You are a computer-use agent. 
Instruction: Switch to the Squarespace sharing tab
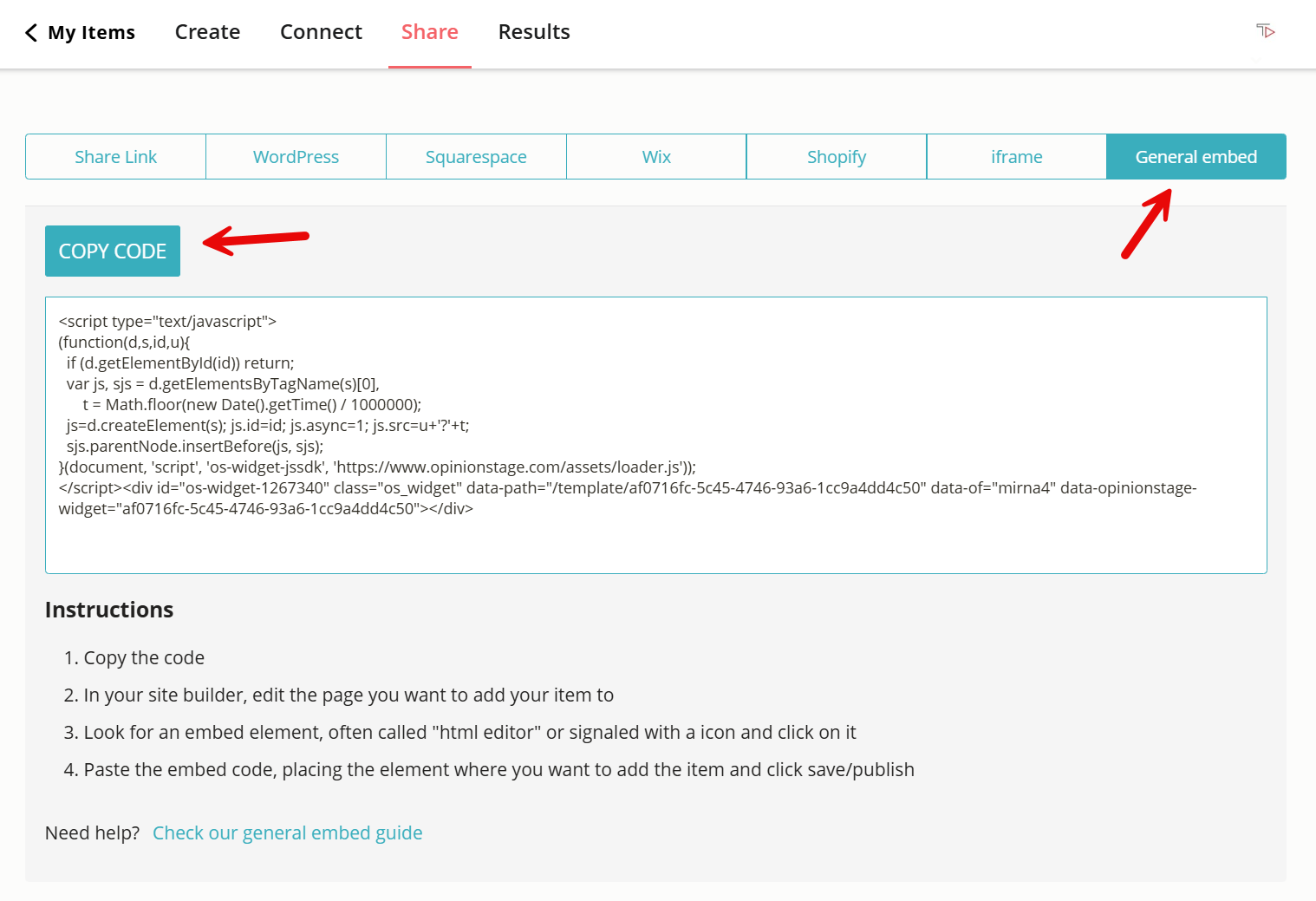coord(476,156)
